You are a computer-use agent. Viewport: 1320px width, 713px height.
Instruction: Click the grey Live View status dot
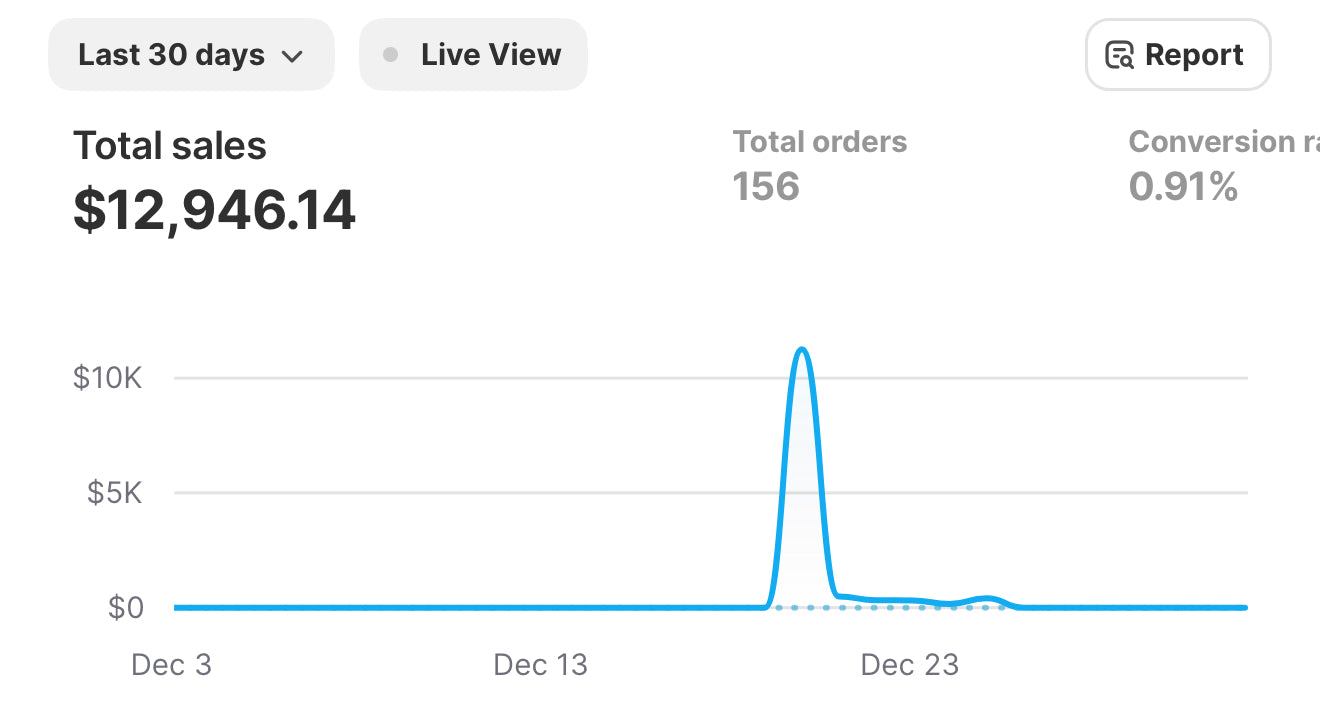tap(391, 55)
